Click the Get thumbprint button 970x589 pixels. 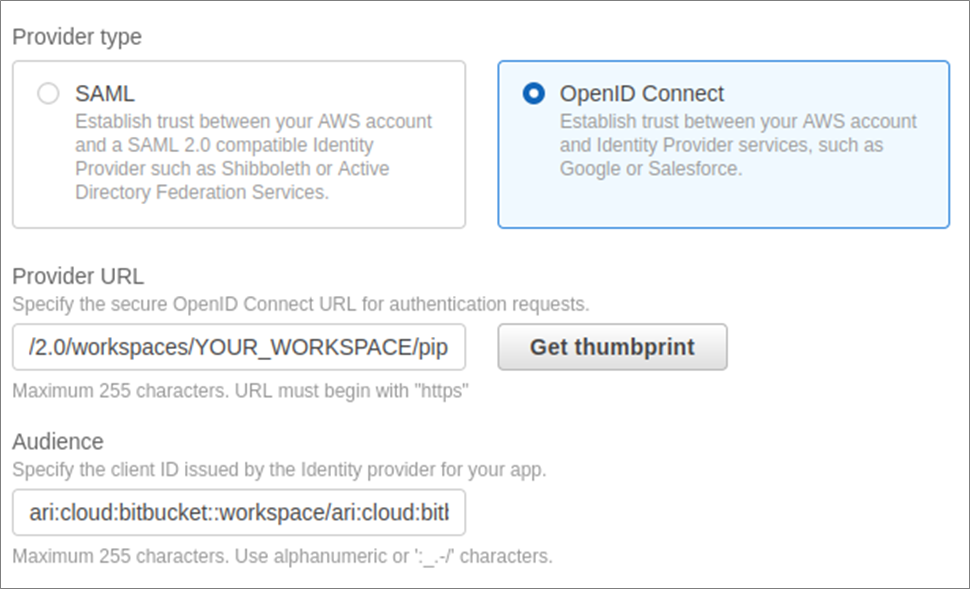[x=612, y=347]
